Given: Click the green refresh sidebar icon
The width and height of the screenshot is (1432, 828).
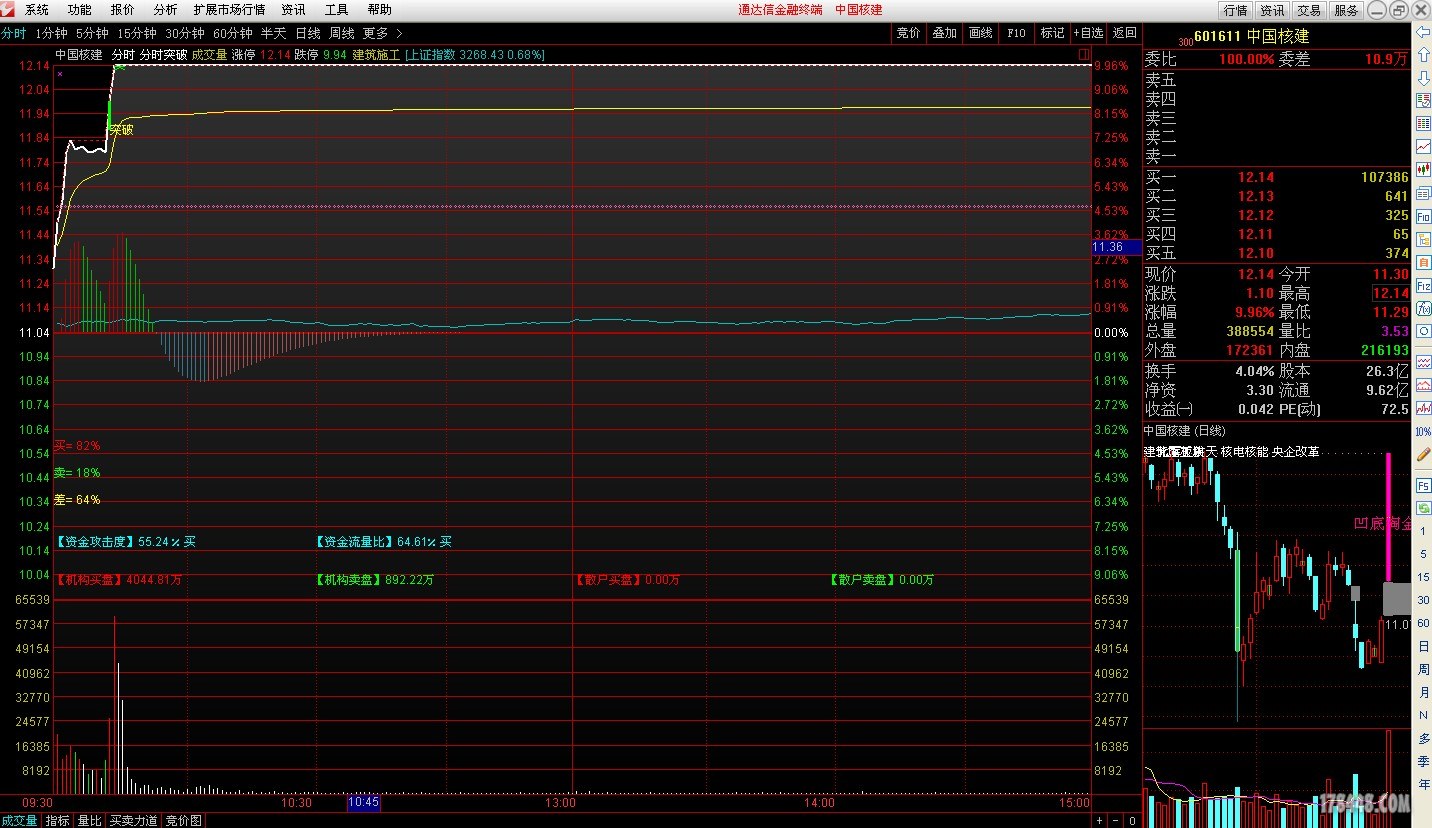Looking at the screenshot, I should coord(1424,507).
